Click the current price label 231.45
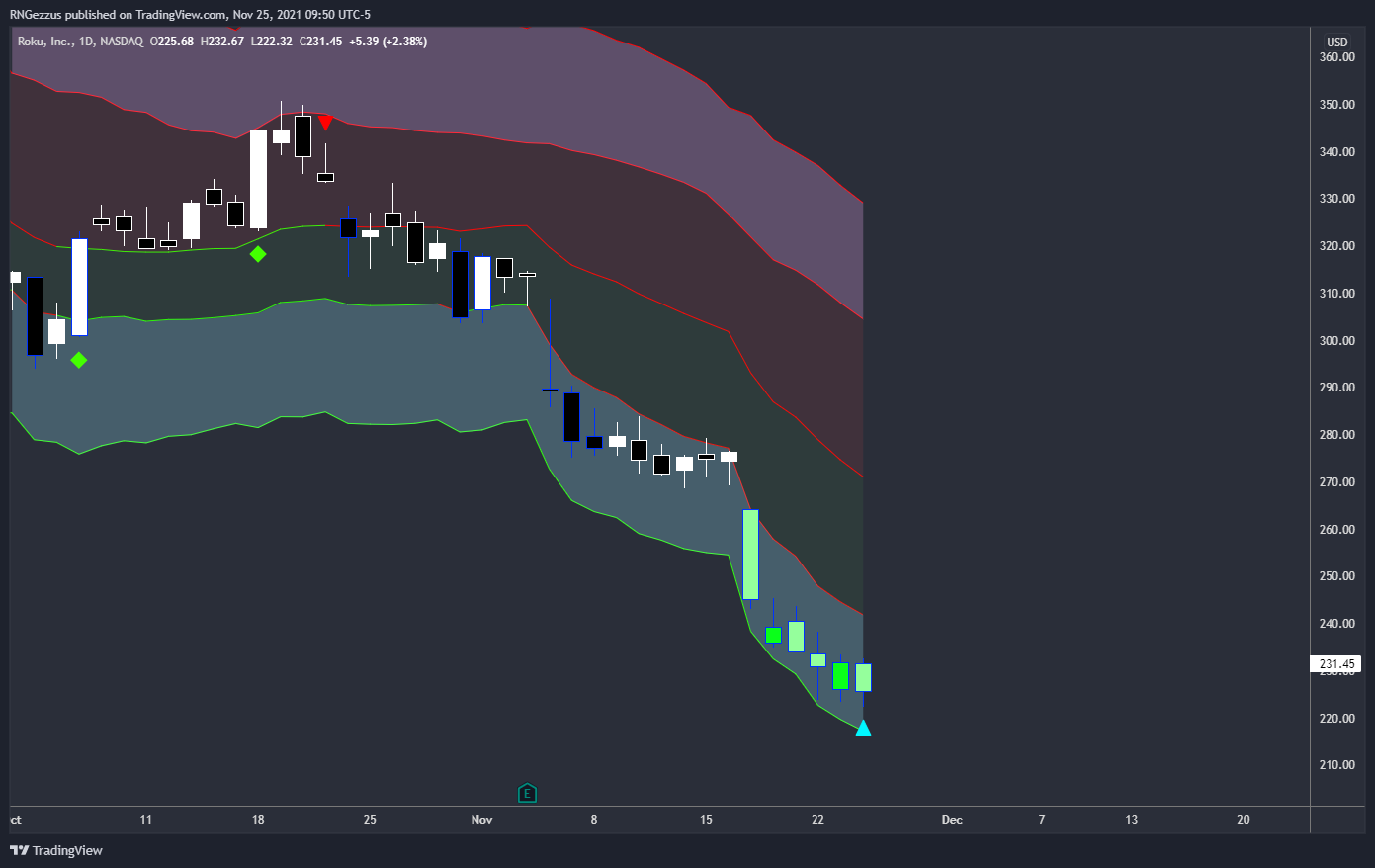The height and width of the screenshot is (868, 1375). (x=1336, y=664)
